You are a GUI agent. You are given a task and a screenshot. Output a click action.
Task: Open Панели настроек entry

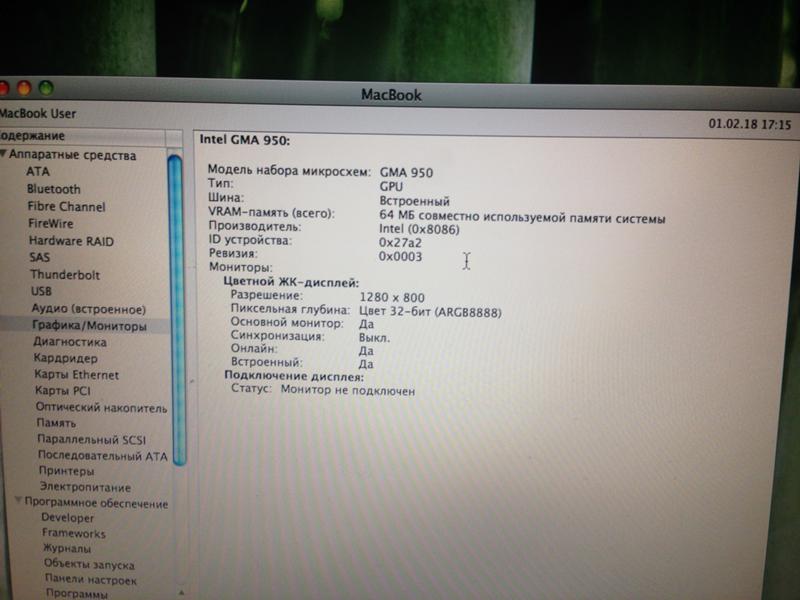tap(90, 580)
